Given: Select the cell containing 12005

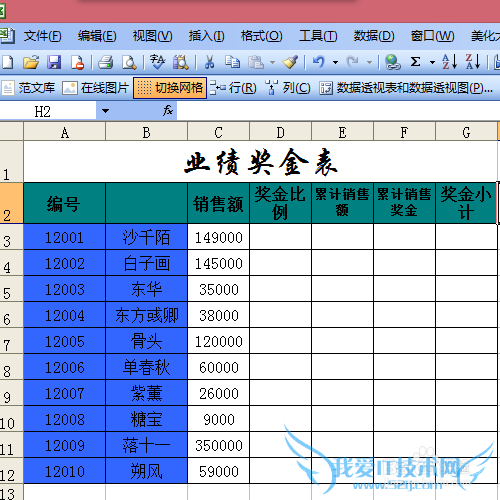Looking at the screenshot, I should pos(64,341).
